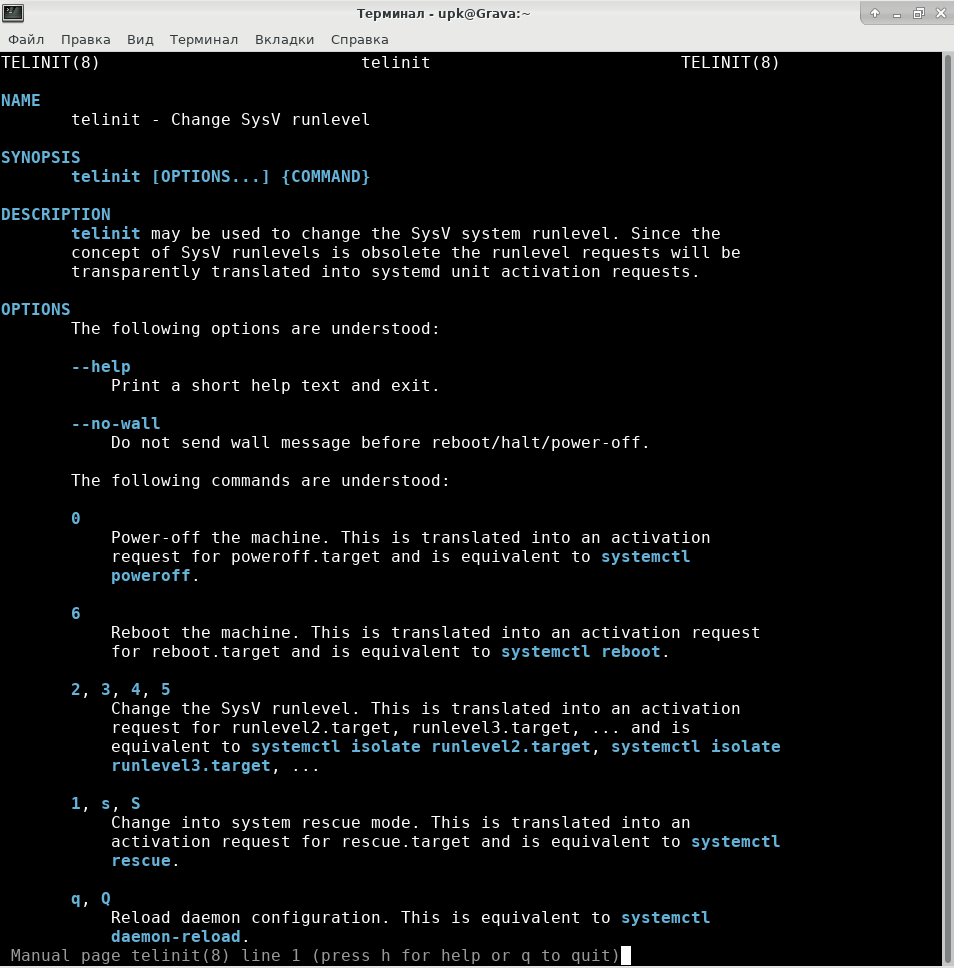Open the Справка menu
This screenshot has height=968, width=954.
[359, 40]
